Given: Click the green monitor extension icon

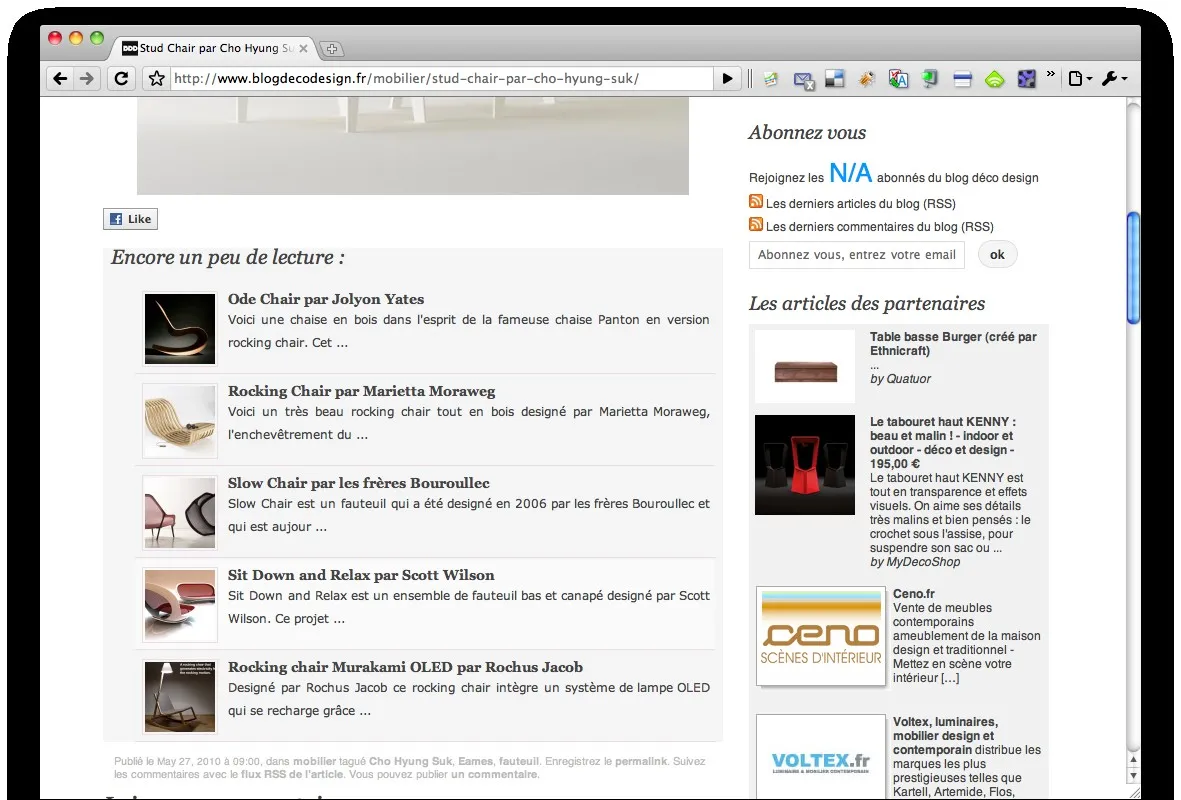Looking at the screenshot, I should coord(930,78).
